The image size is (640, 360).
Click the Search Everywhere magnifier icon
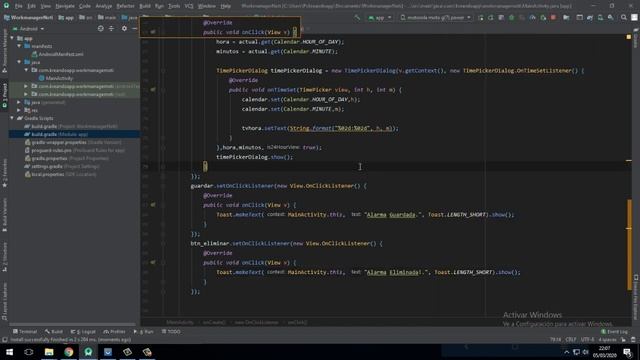(624, 18)
